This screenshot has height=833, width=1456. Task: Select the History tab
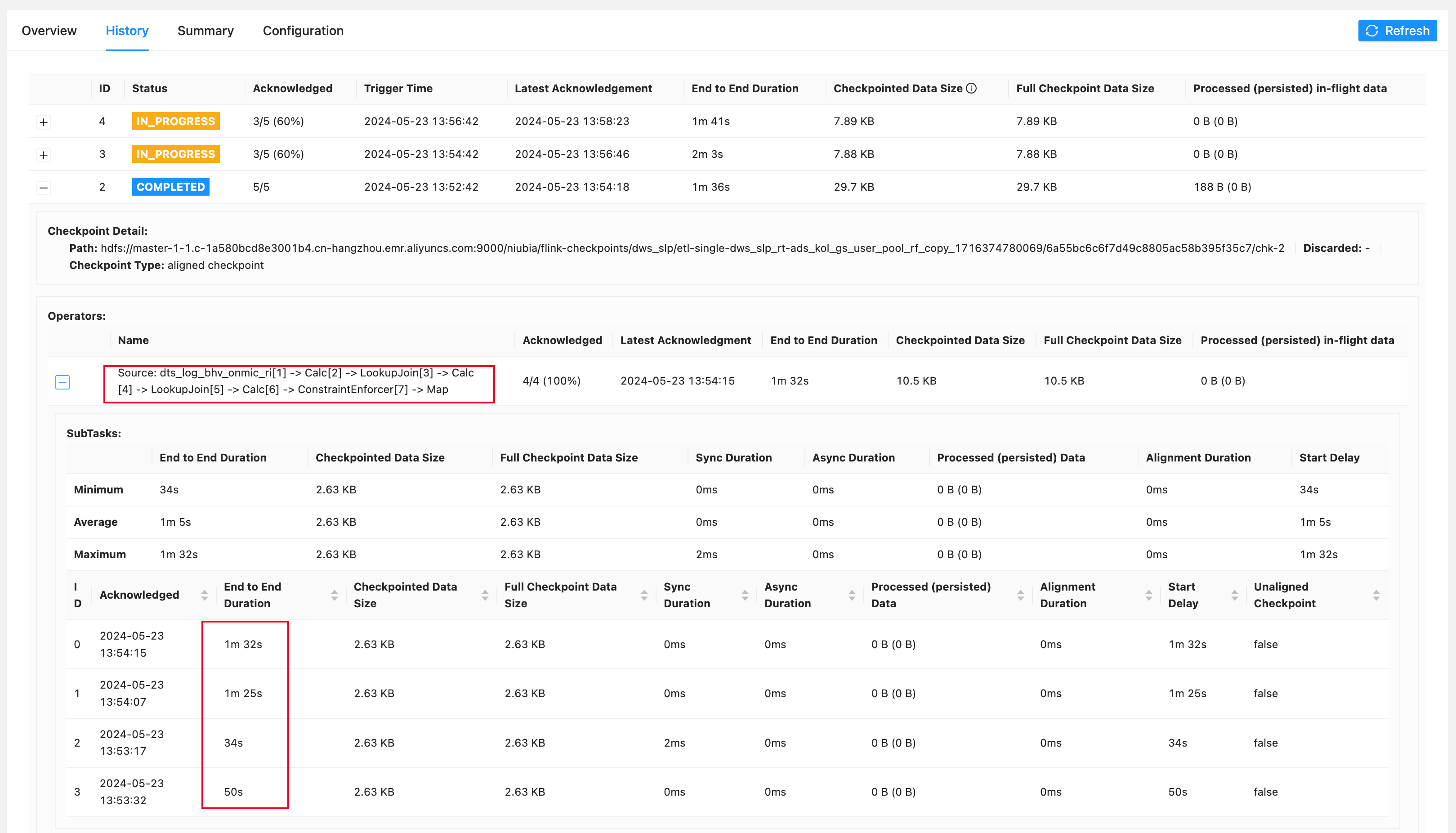pyautogui.click(x=127, y=31)
